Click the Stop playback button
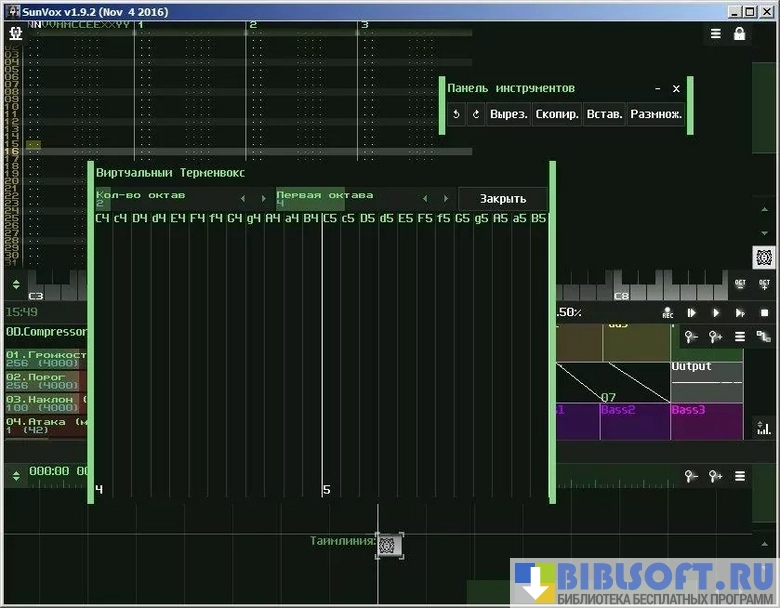This screenshot has width=780, height=608. [x=764, y=313]
